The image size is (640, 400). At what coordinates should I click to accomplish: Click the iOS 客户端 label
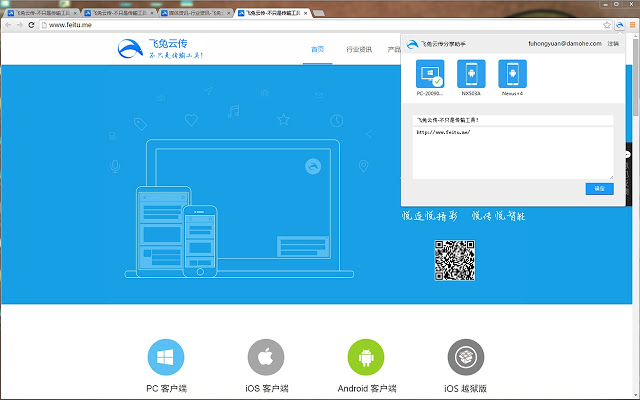pos(266,388)
